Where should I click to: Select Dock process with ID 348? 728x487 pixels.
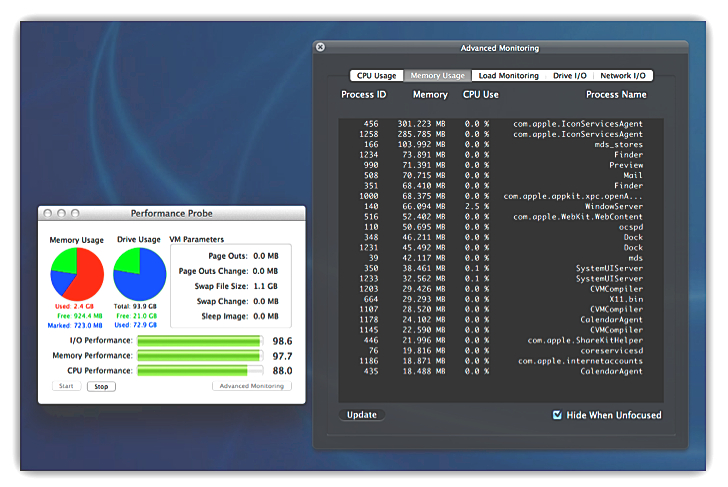point(501,237)
